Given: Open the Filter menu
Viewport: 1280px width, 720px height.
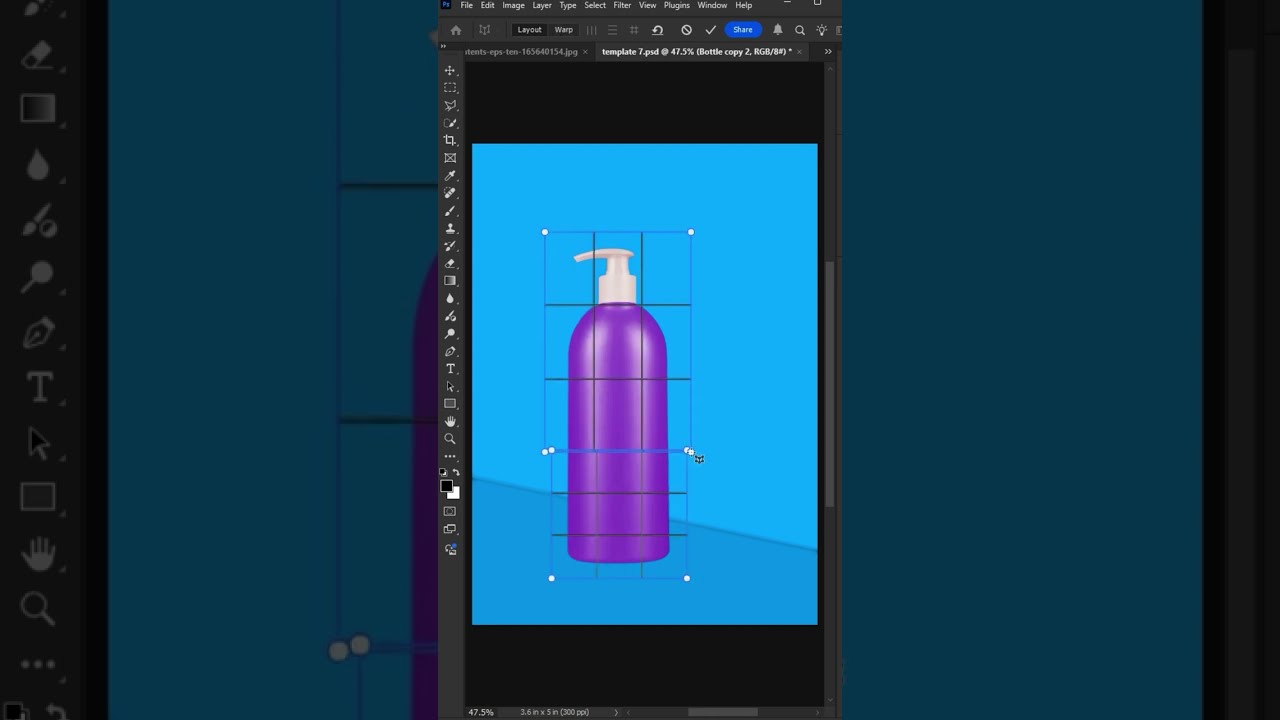Looking at the screenshot, I should pyautogui.click(x=622, y=6).
